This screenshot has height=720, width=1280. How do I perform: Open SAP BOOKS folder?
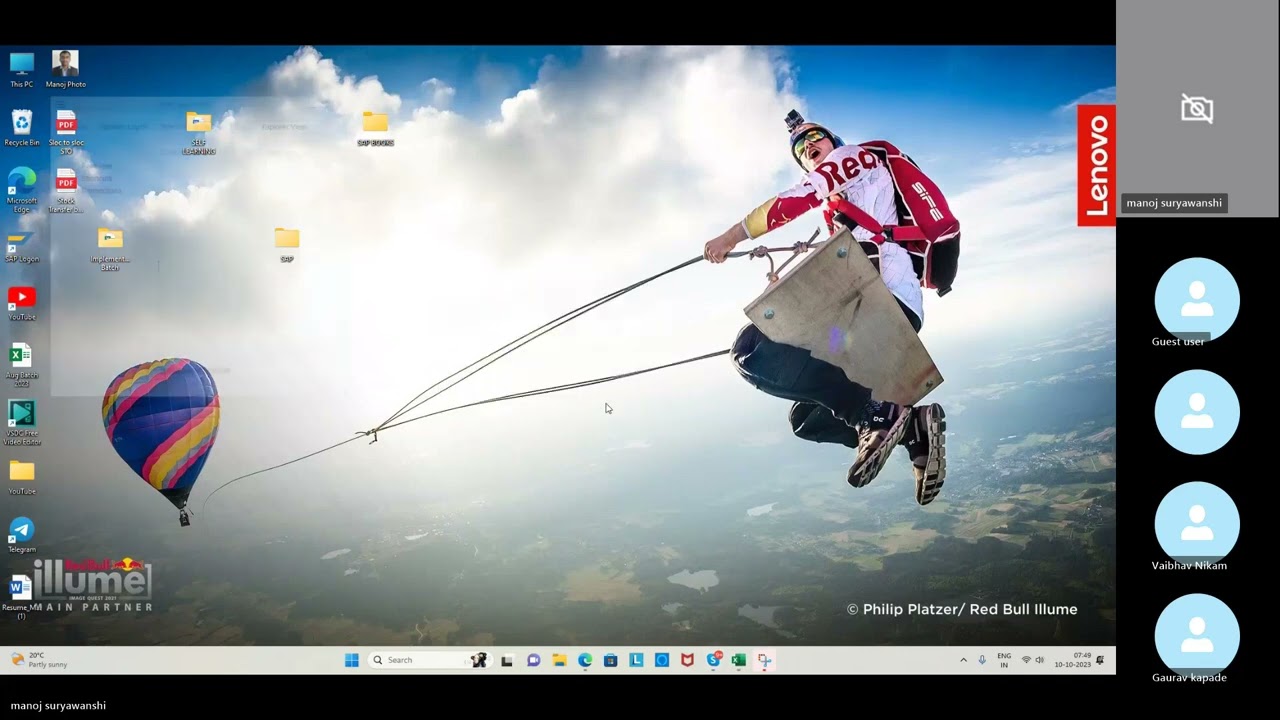tap(375, 129)
